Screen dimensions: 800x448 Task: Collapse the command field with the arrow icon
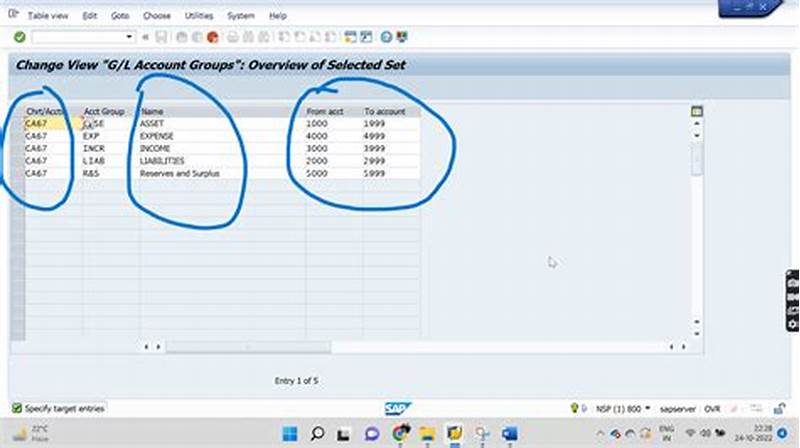145,37
